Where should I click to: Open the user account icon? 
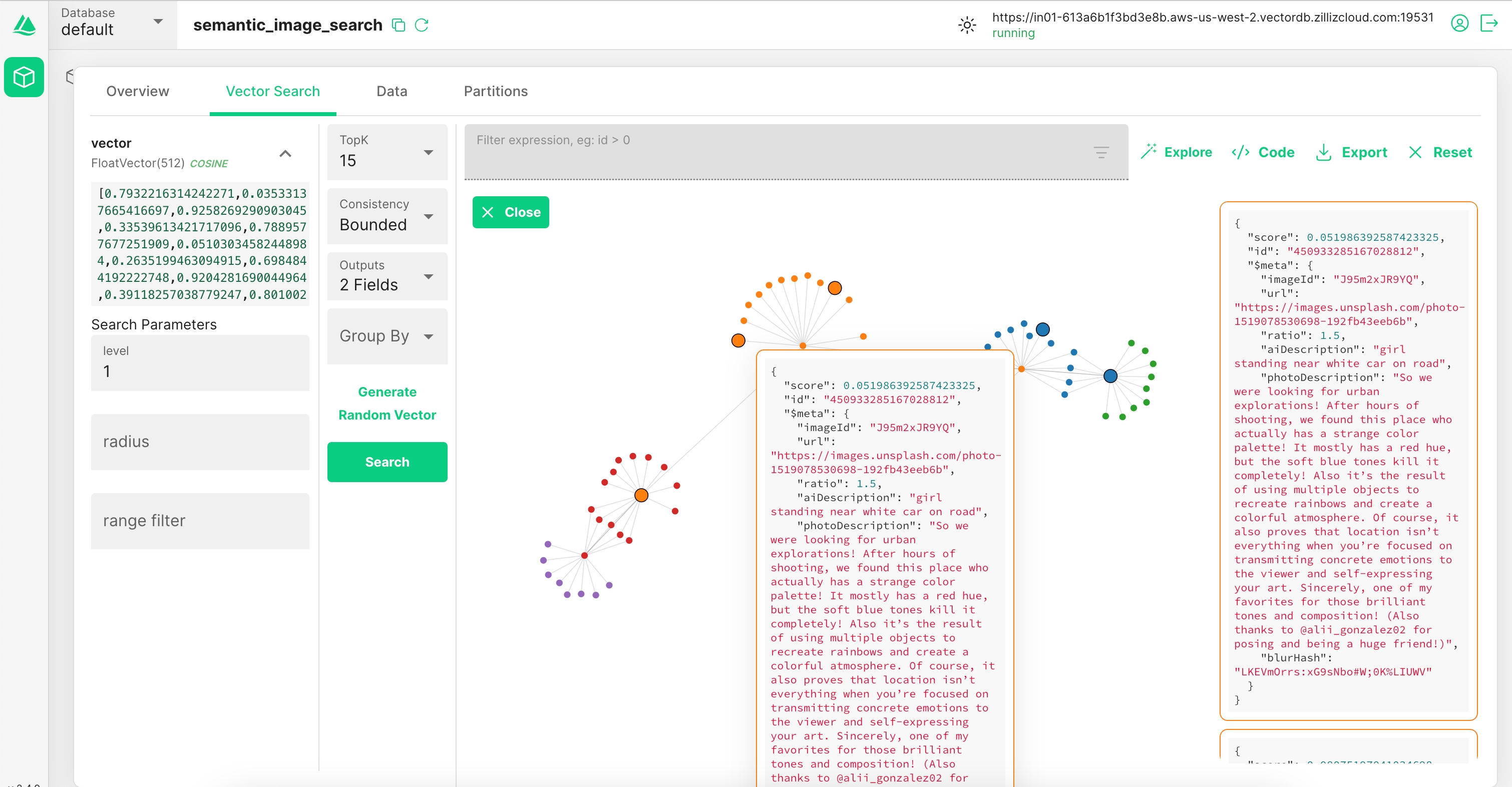click(1459, 24)
